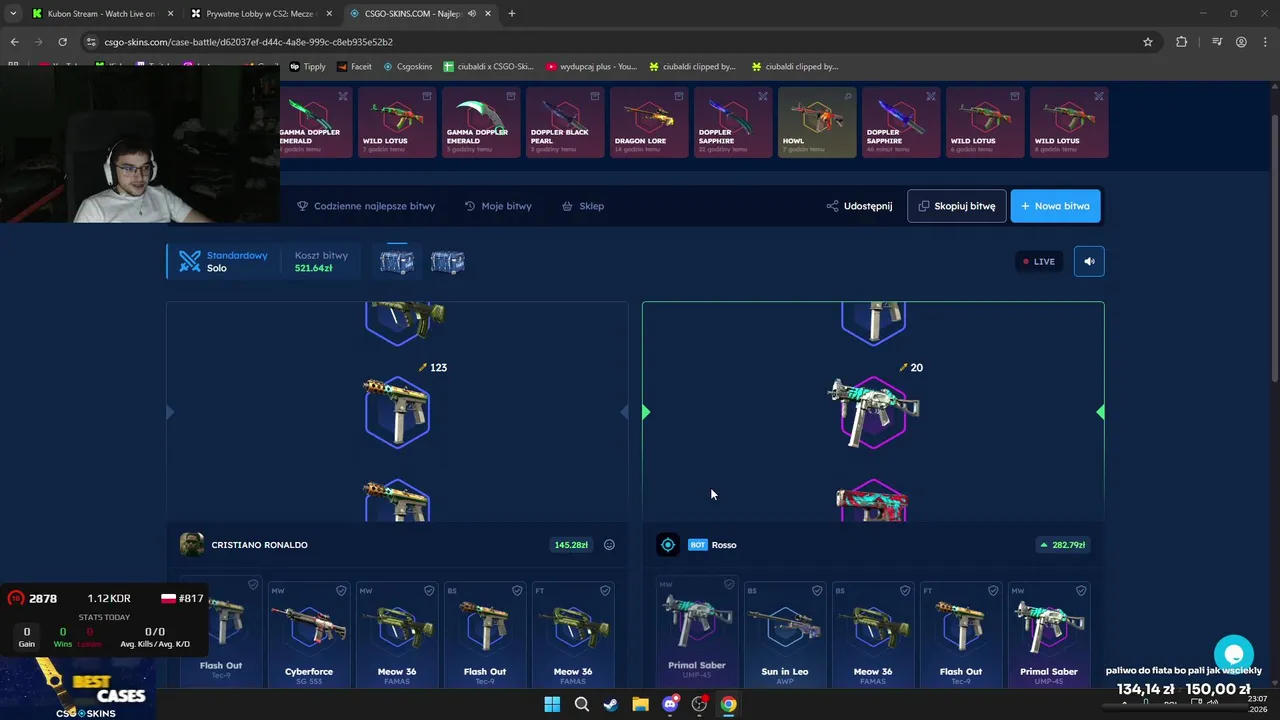
Task: Click shield icon on Sun in Leo card
Action: [817, 591]
